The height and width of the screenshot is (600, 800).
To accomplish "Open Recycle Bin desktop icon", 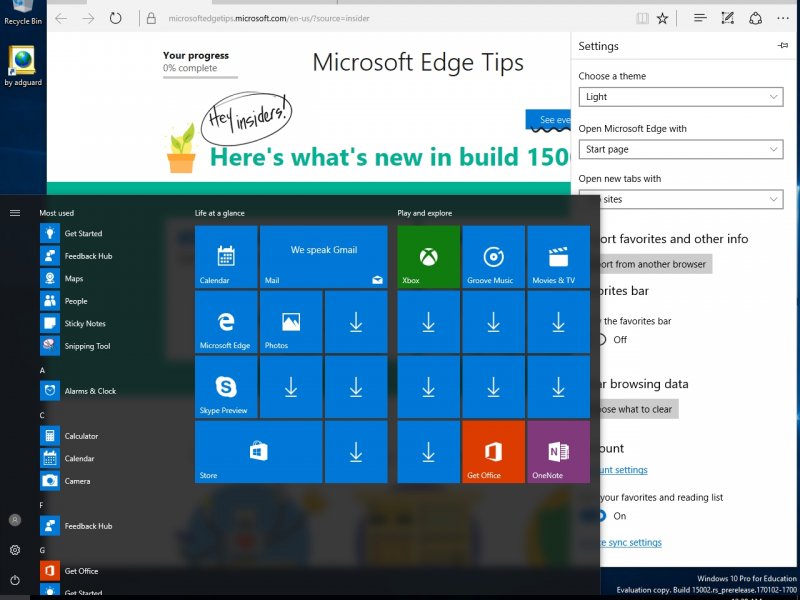I will pyautogui.click(x=22, y=13).
